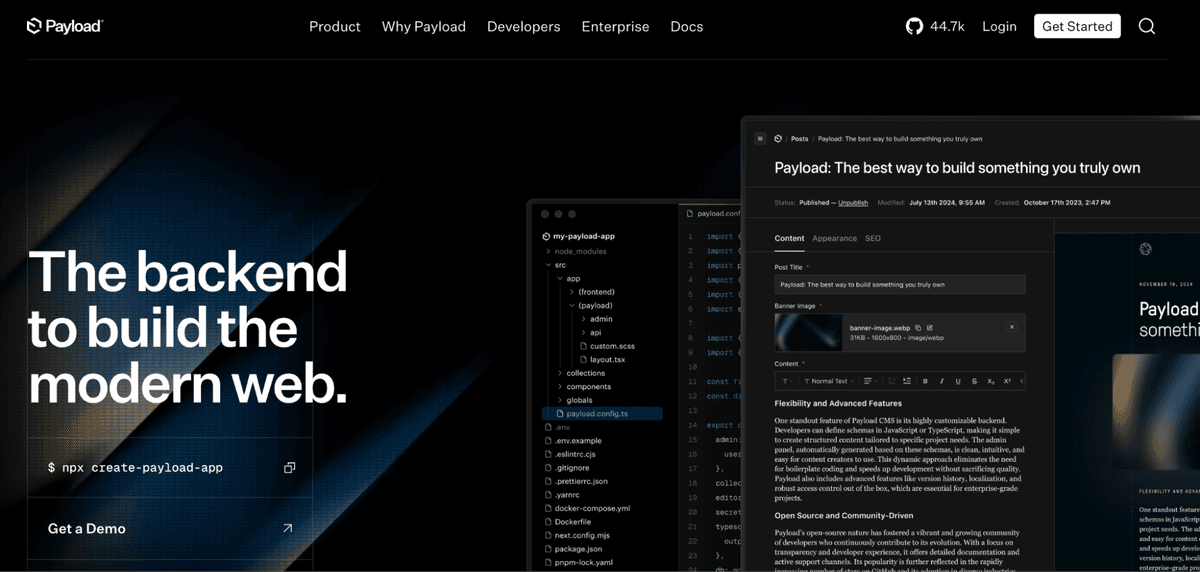Expand the admin folder in the explorer
The image size is (1200, 572).
583,319
